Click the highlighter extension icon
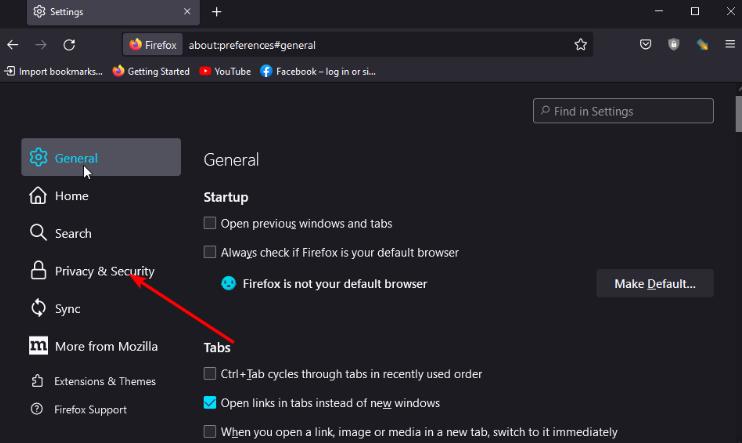Screen dimensions: 742x443 702,44
